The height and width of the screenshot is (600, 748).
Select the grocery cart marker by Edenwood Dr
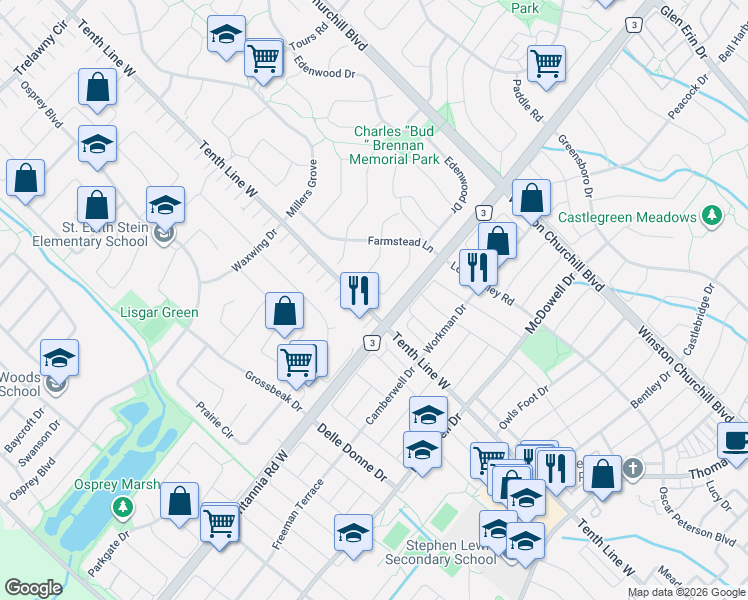coord(263,60)
